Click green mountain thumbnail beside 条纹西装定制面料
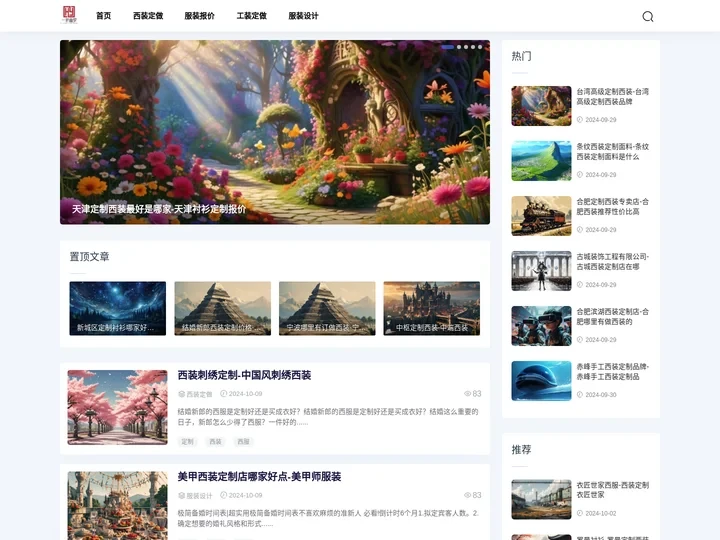720x540 pixels. tap(541, 161)
